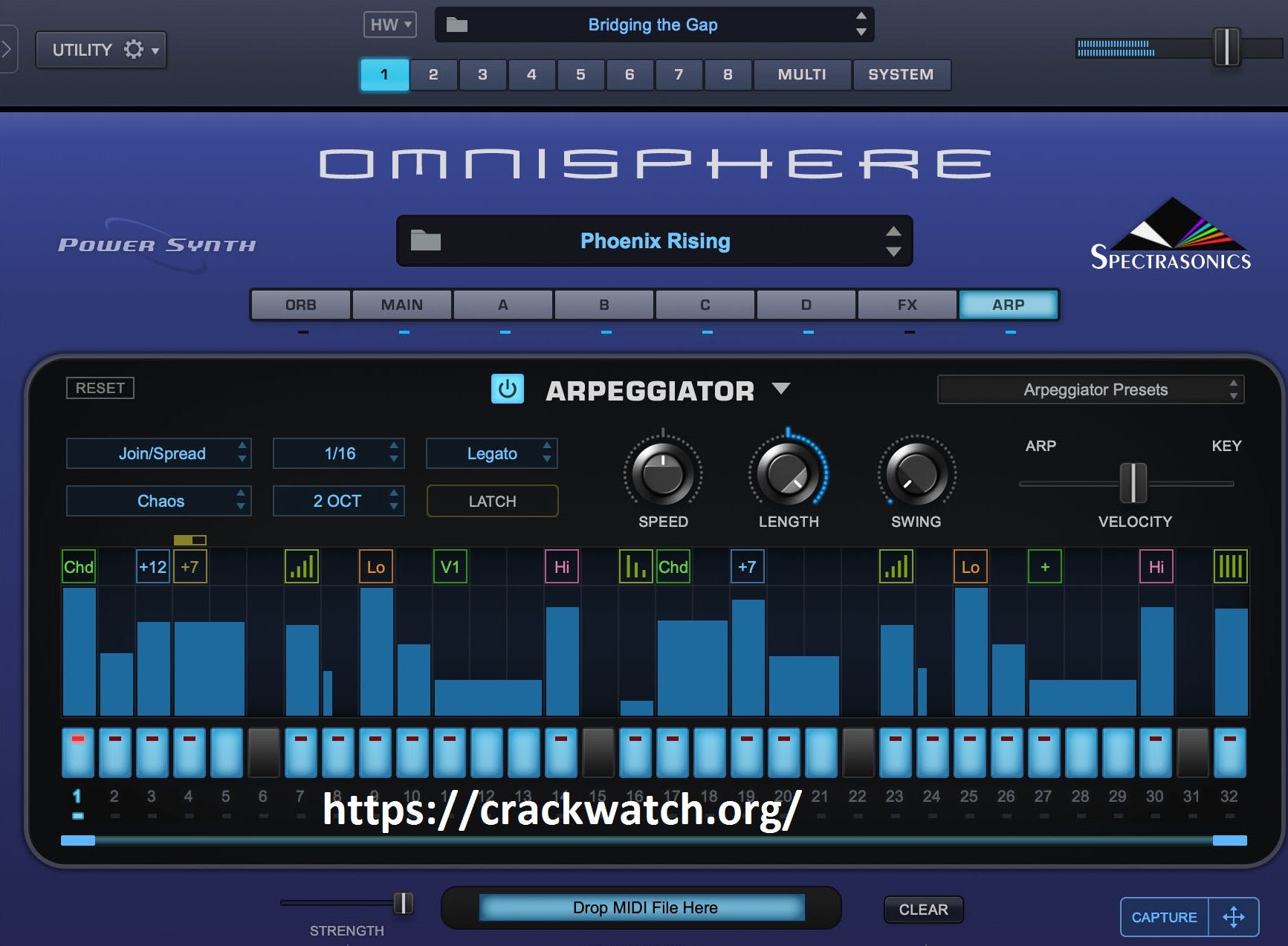Click the rising bars modifier on step 7
The image size is (1288, 946).
click(302, 567)
